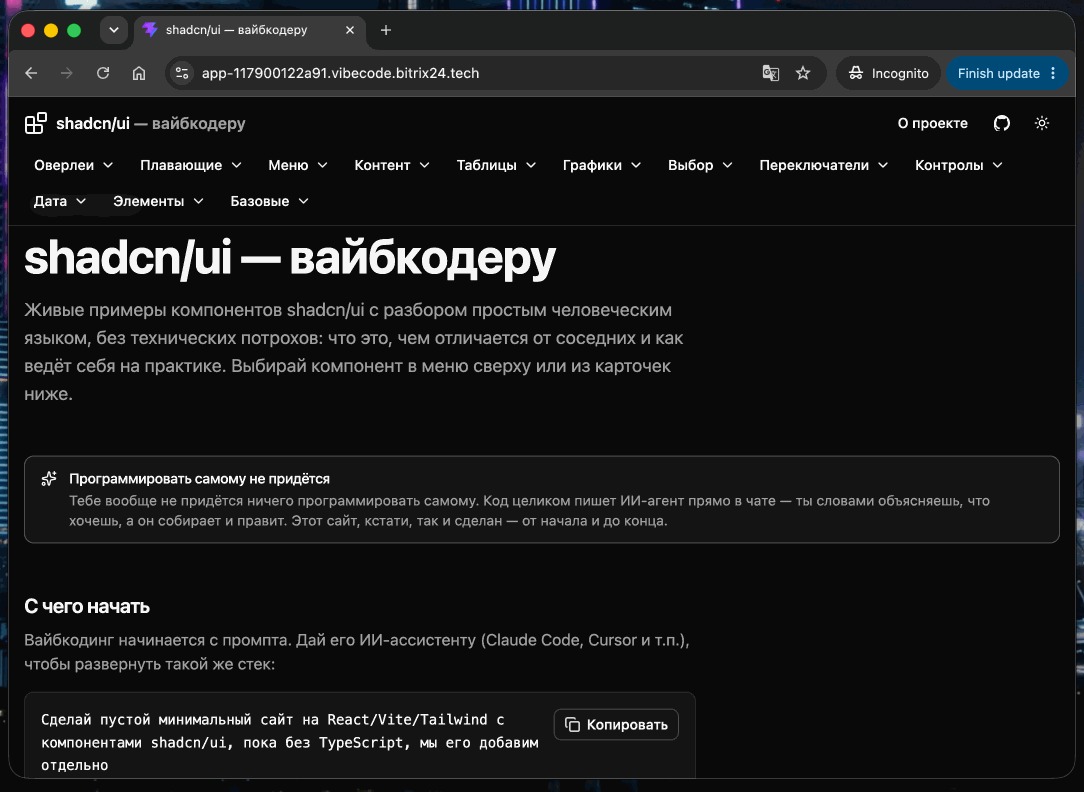The height and width of the screenshot is (792, 1084).
Task: Open a new browser tab
Action: click(x=386, y=30)
